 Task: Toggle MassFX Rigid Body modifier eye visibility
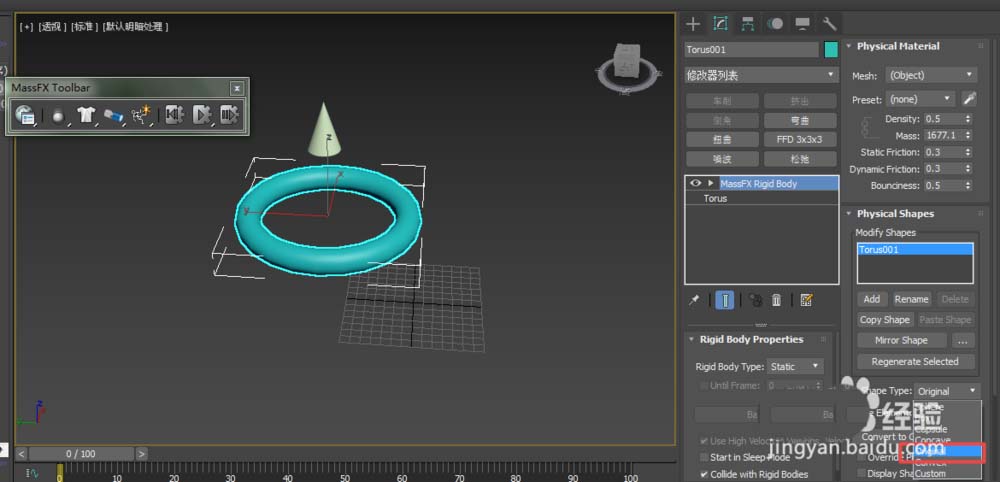pyautogui.click(x=695, y=184)
